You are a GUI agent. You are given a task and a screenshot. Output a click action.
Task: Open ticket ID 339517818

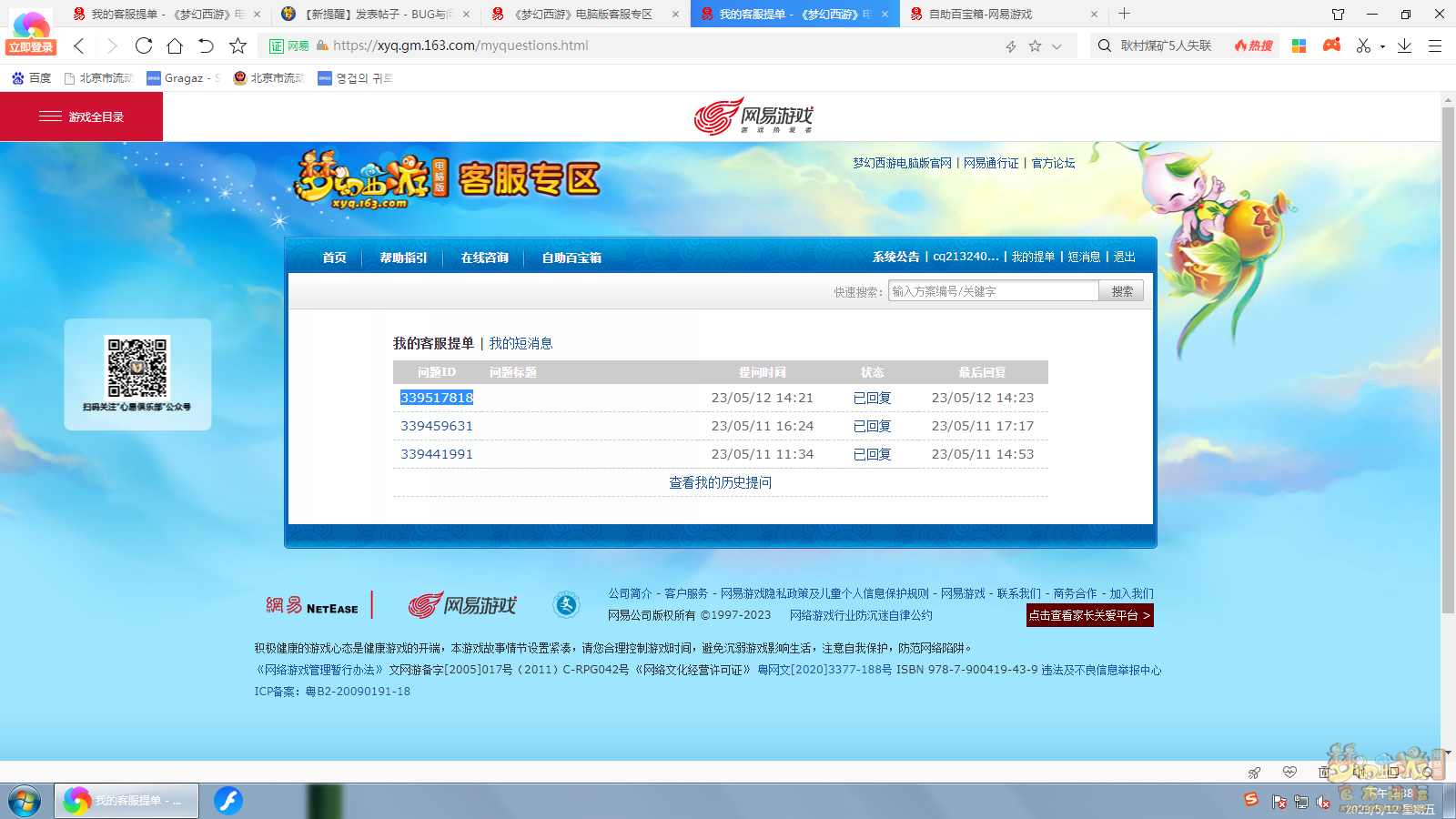pyautogui.click(x=437, y=398)
